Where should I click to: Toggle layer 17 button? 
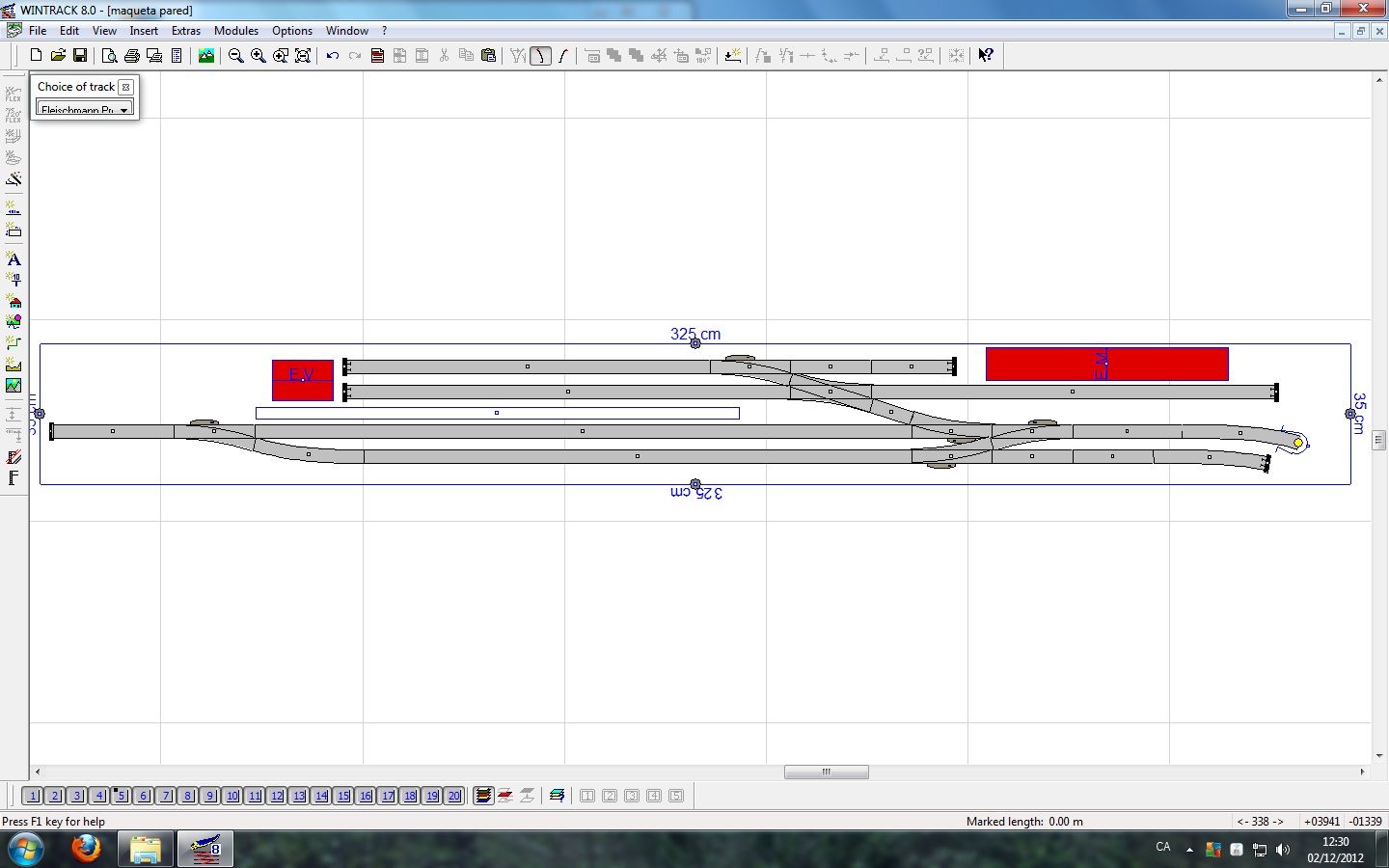tap(388, 796)
